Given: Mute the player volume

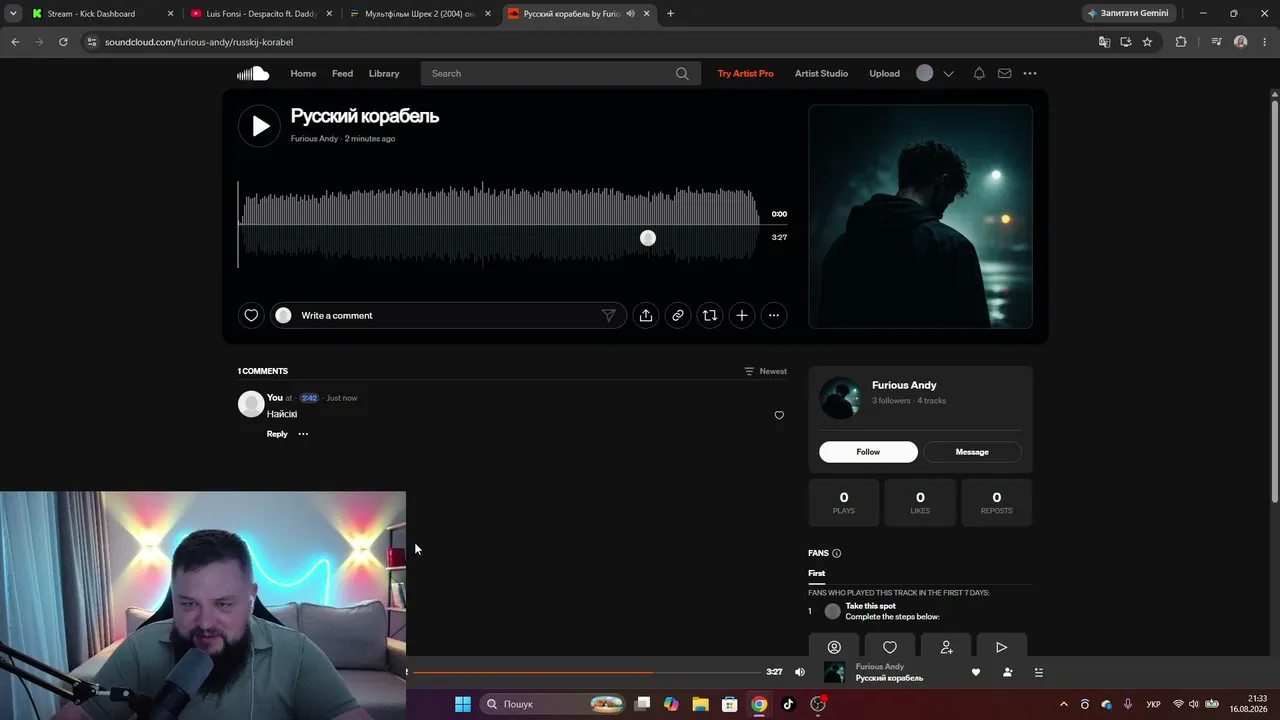Looking at the screenshot, I should pyautogui.click(x=799, y=672).
